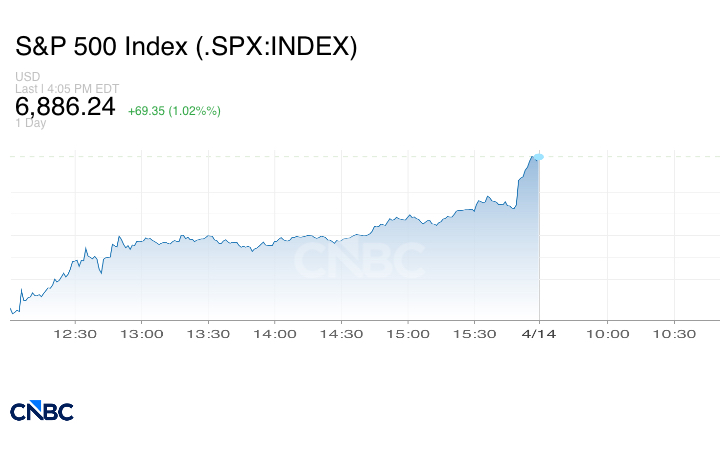The height and width of the screenshot is (450, 720).
Task: Click the blue endpoint dot on the chart line
Action: (x=539, y=157)
